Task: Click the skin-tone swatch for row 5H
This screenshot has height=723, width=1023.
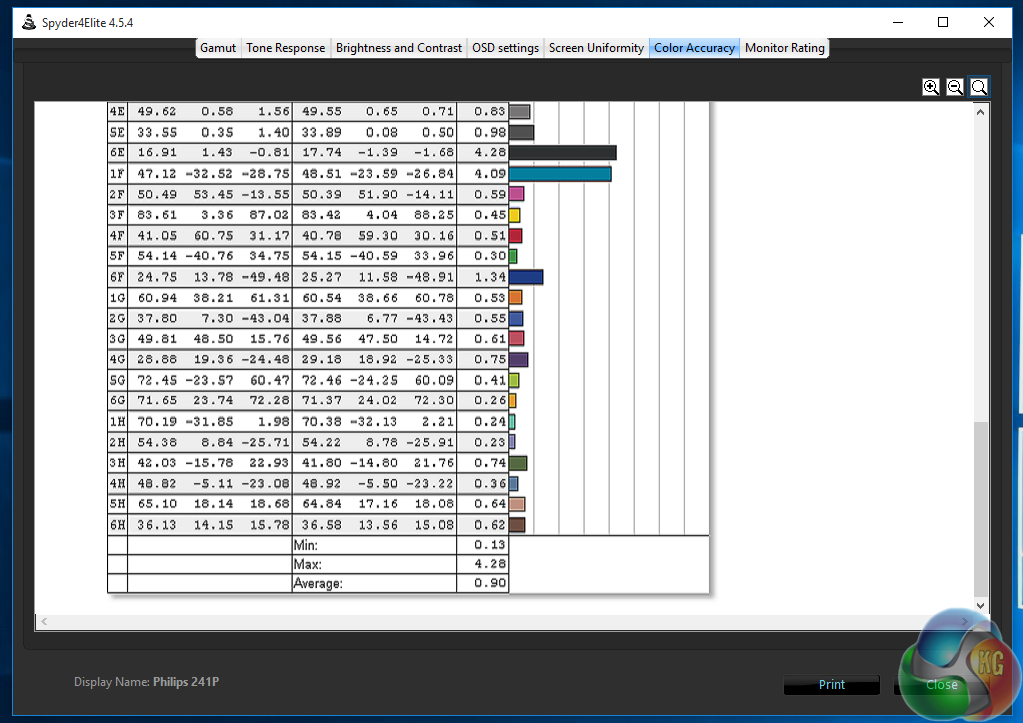Action: 517,504
